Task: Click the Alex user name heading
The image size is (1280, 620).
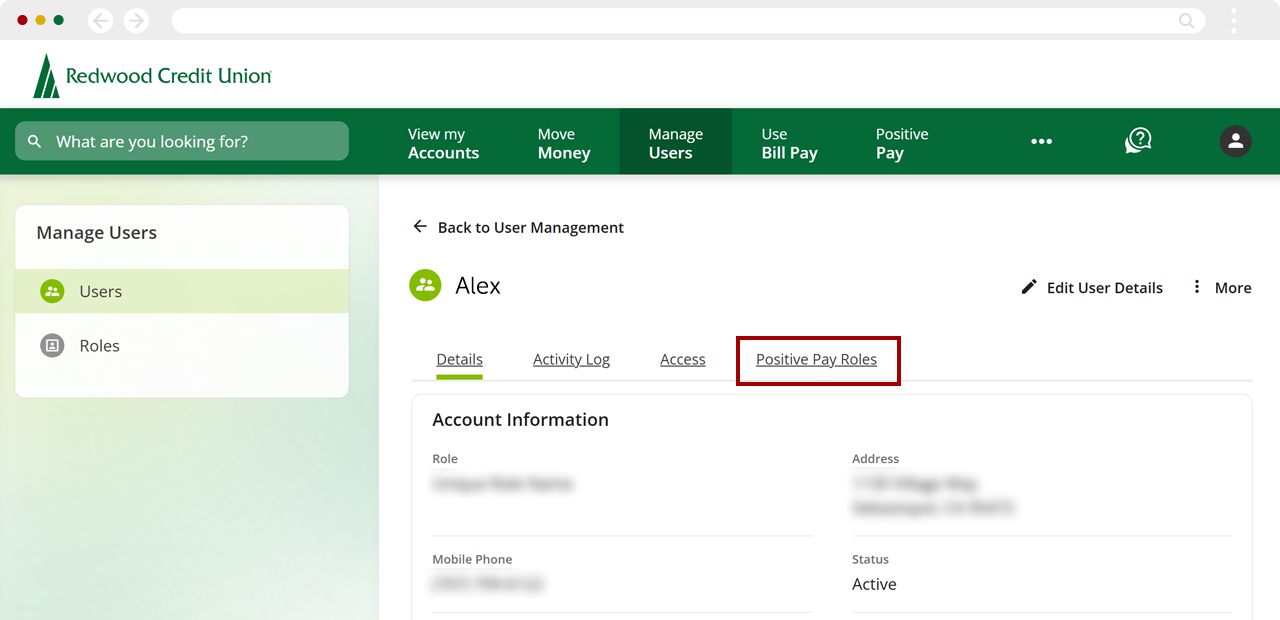Action: pyautogui.click(x=478, y=285)
